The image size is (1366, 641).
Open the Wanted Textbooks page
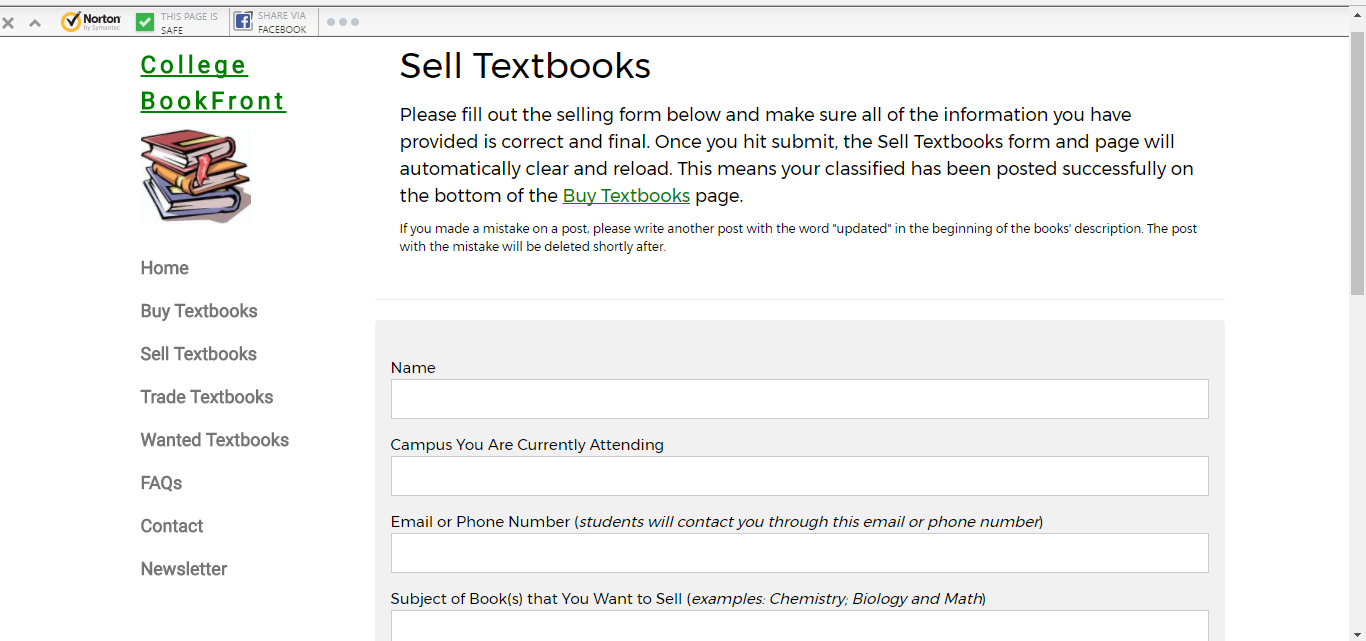coord(215,440)
